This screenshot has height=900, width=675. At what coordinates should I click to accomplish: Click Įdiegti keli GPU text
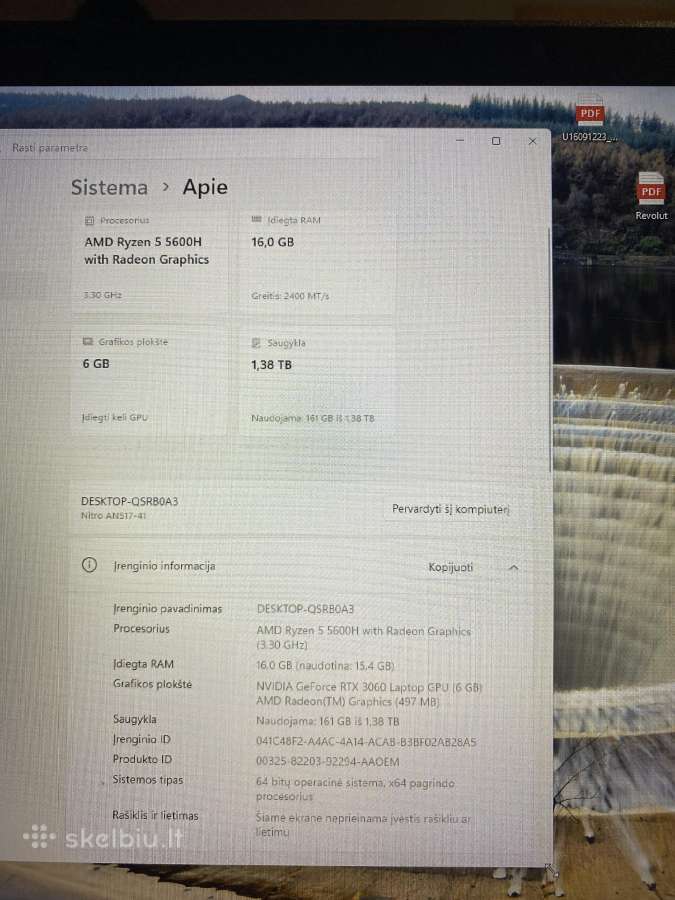(x=115, y=417)
